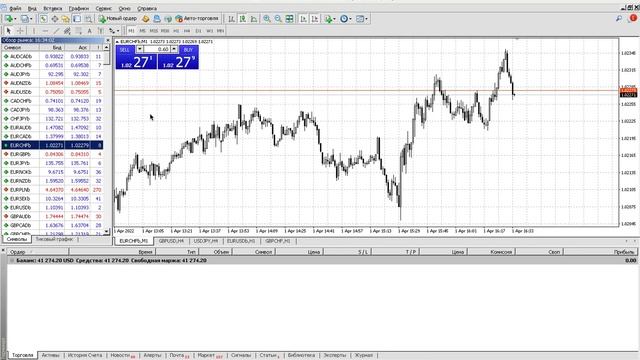Toggle chart shift icon

(x=315, y=19)
